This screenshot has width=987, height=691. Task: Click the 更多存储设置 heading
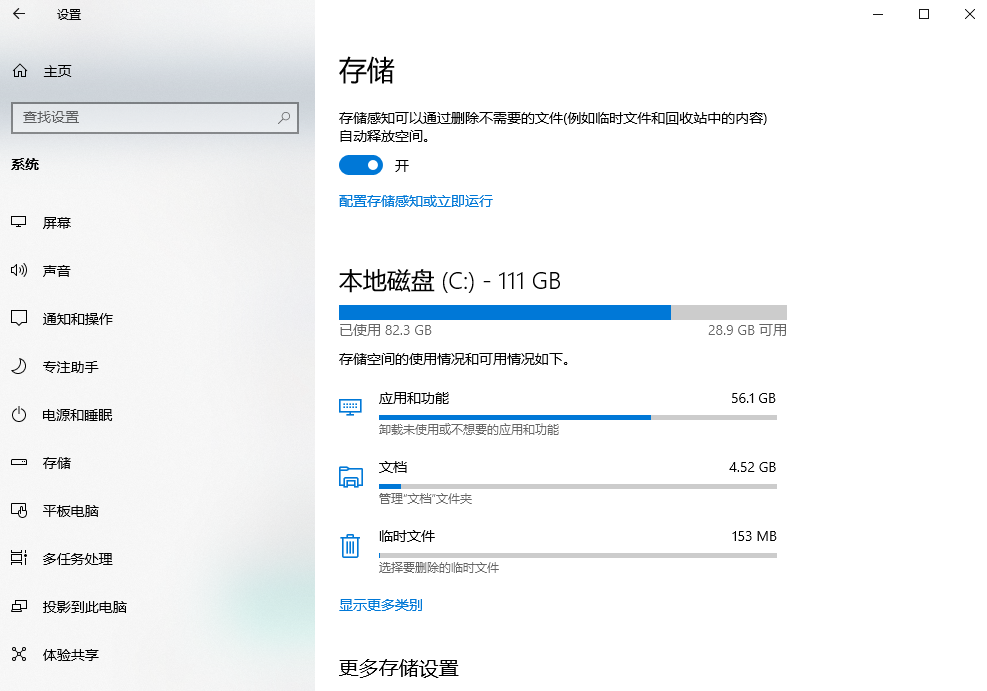(x=398, y=668)
